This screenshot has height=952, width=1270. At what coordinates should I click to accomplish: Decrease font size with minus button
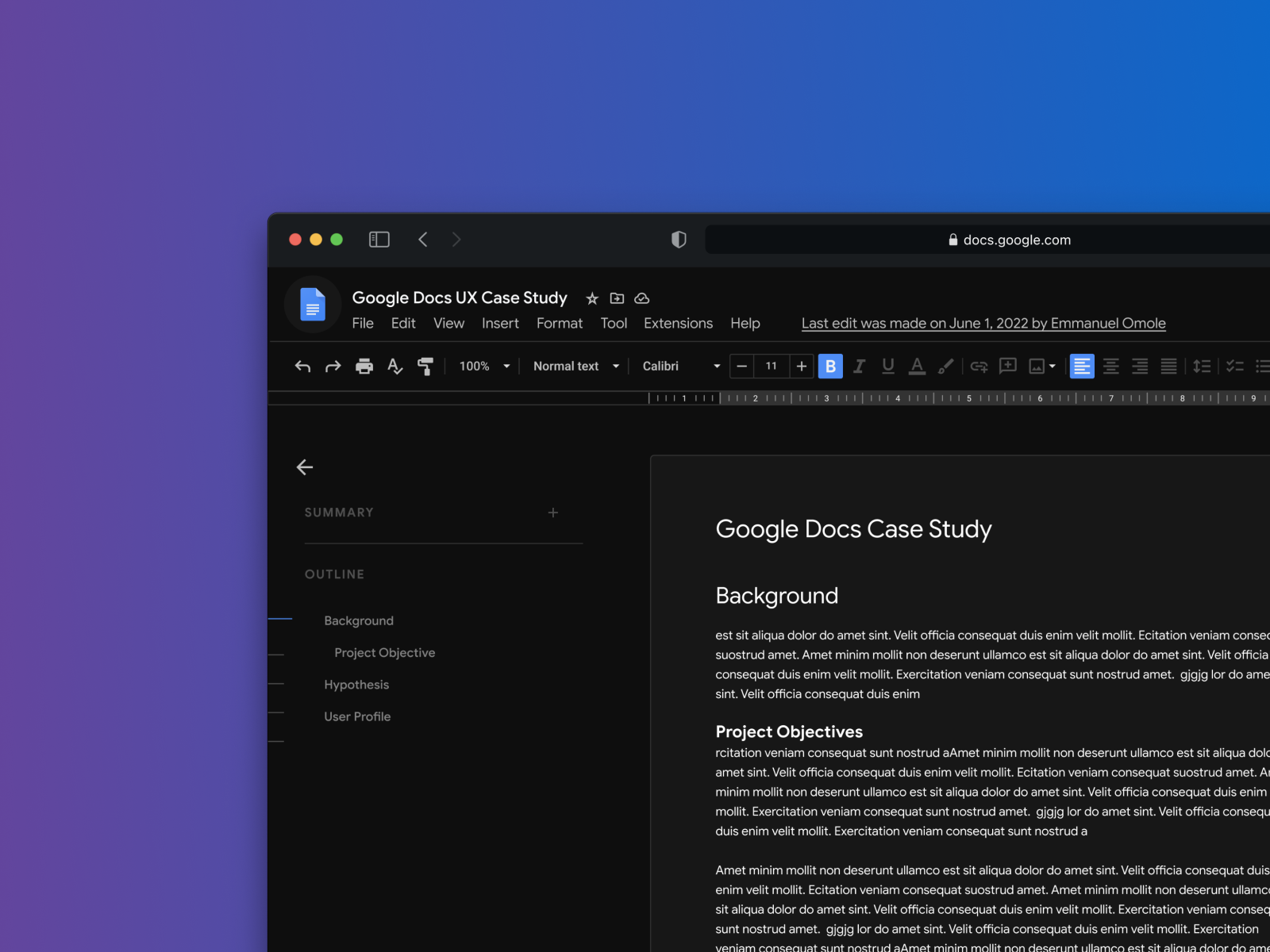[x=741, y=366]
